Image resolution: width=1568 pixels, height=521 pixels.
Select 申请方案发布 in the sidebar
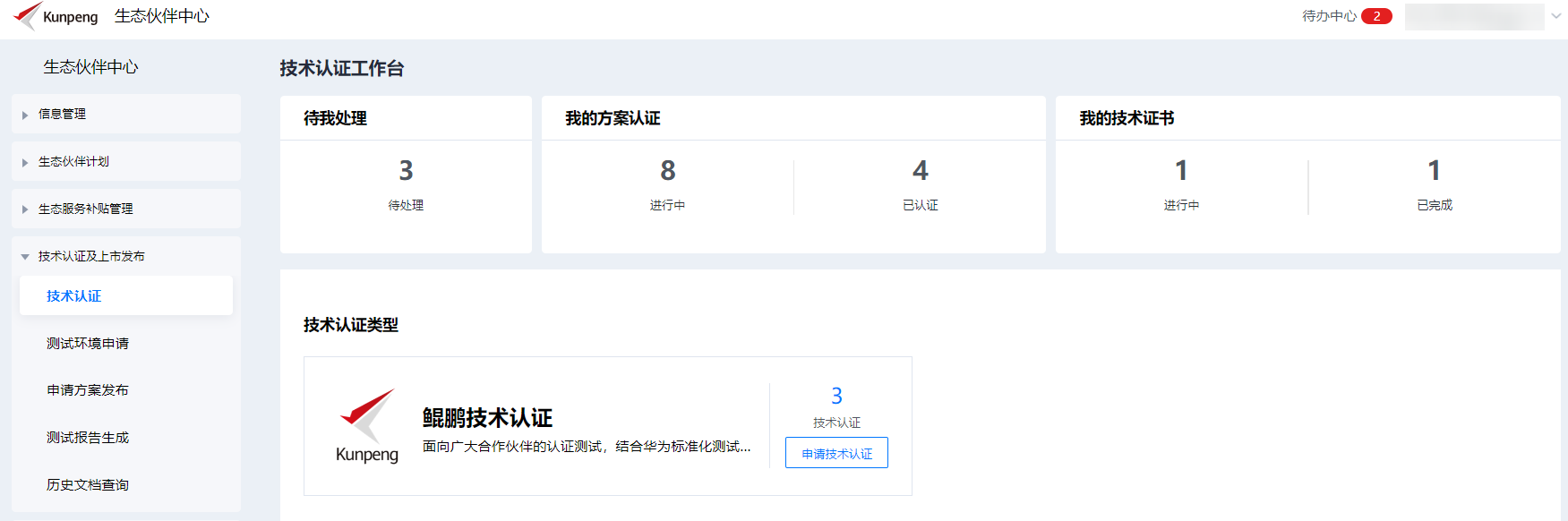coord(88,390)
